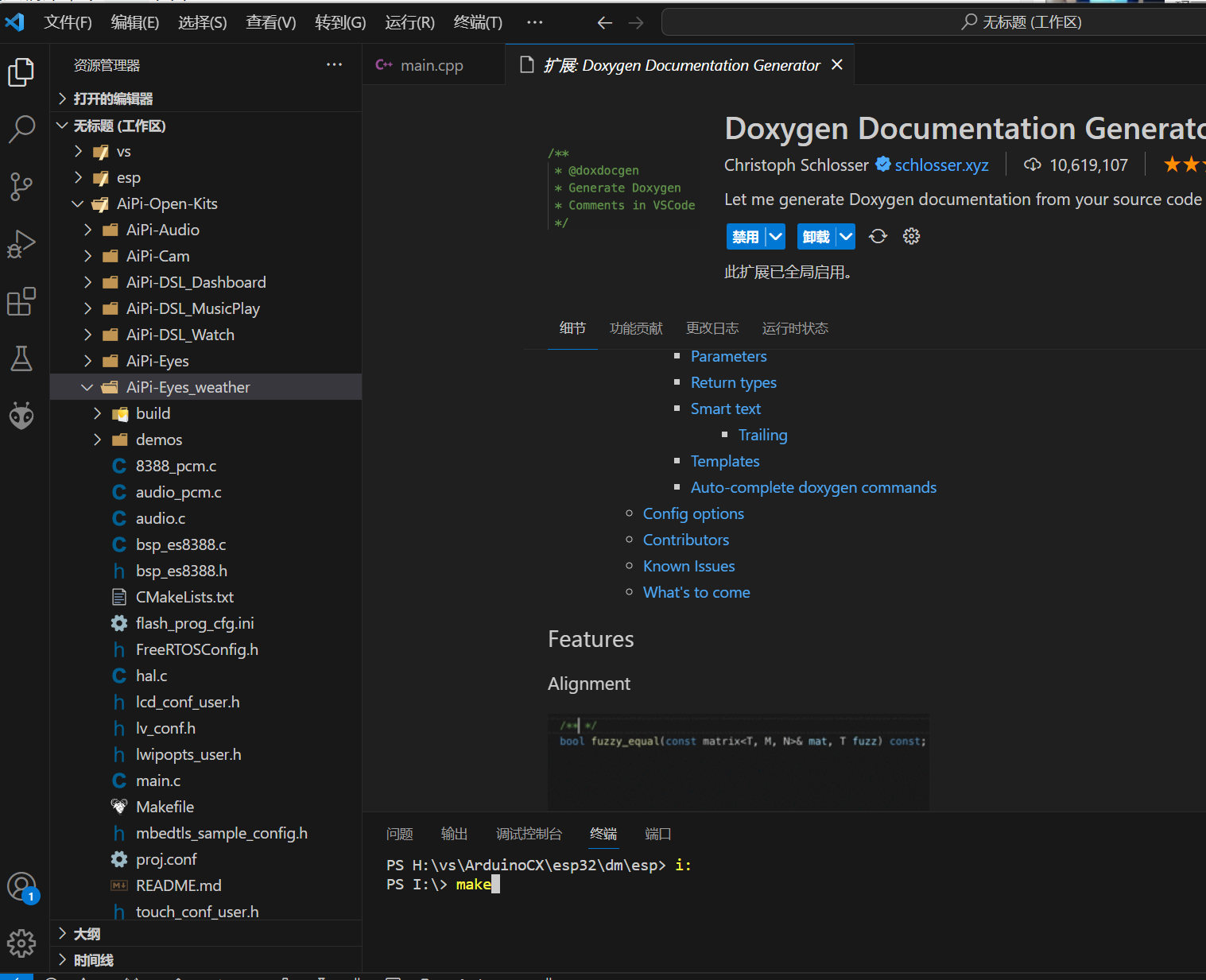Click the extension sync refresh icon
Image resolution: width=1206 pixels, height=980 pixels.
tap(878, 236)
